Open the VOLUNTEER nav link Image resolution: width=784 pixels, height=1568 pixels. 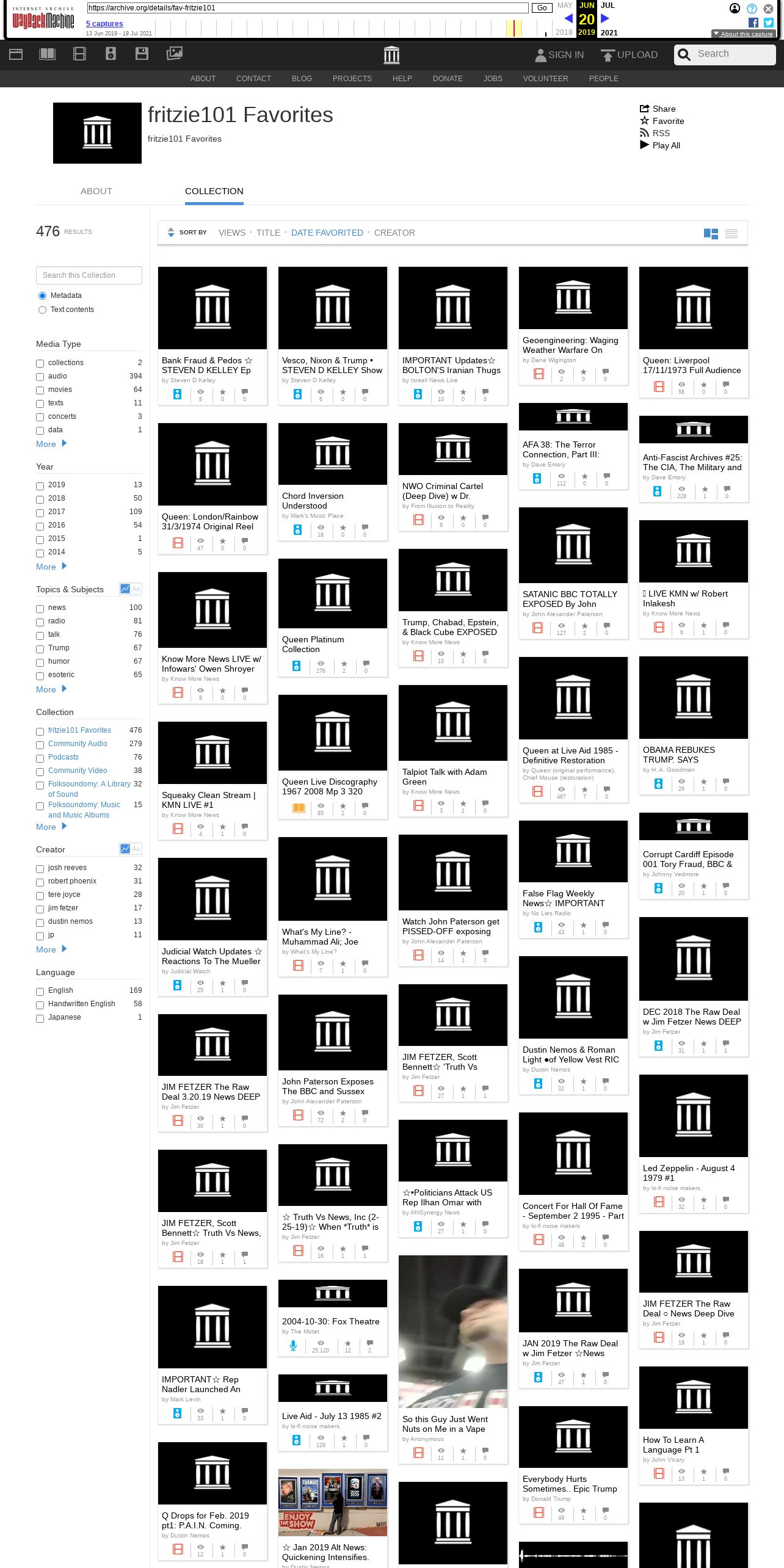tap(545, 79)
